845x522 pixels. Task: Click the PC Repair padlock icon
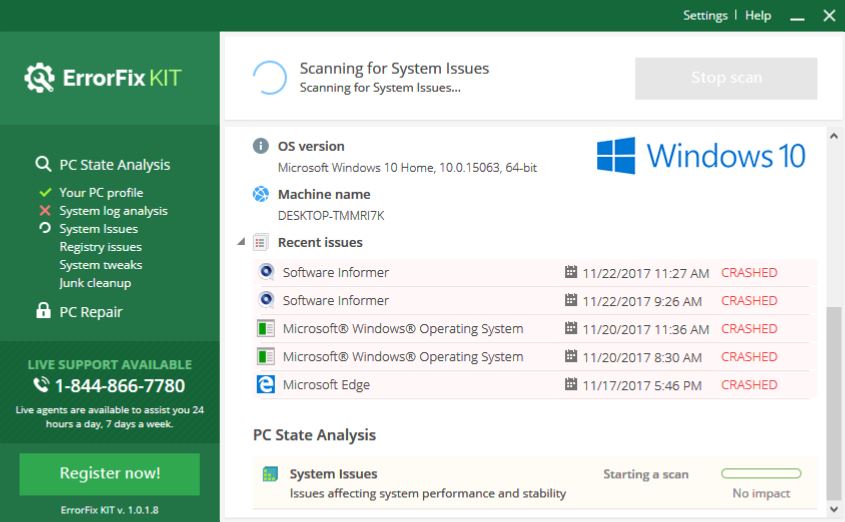click(43, 312)
